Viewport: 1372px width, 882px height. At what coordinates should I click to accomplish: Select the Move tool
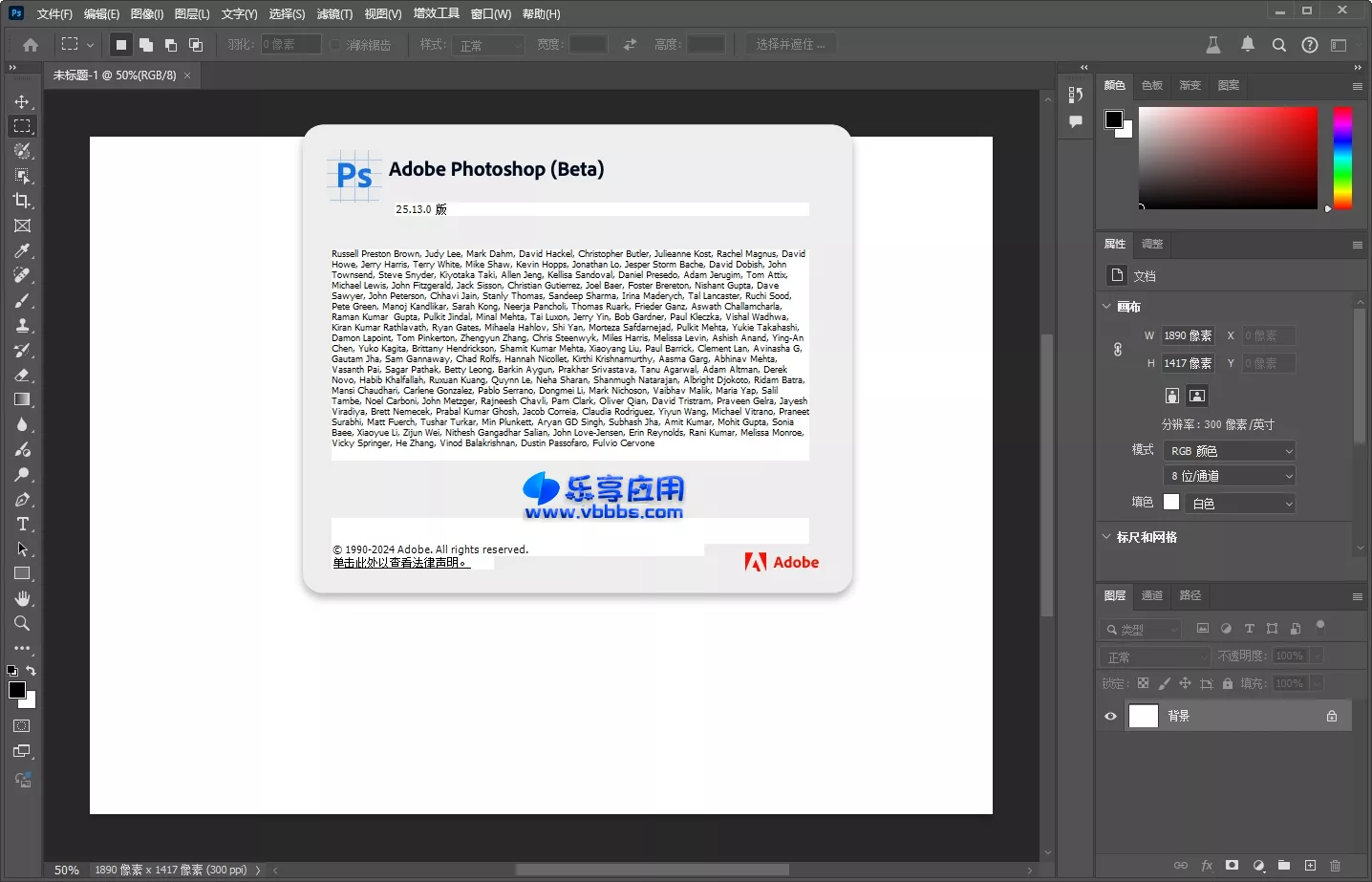[x=22, y=101]
